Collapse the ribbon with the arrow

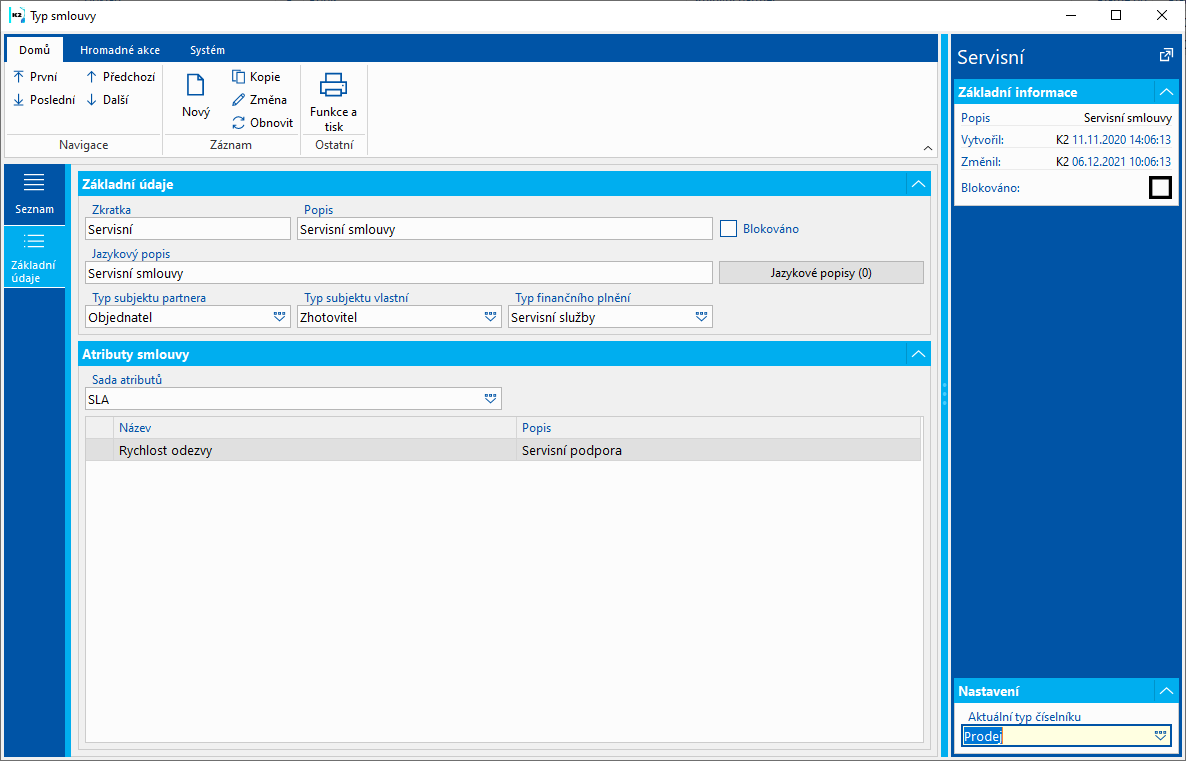click(928, 148)
